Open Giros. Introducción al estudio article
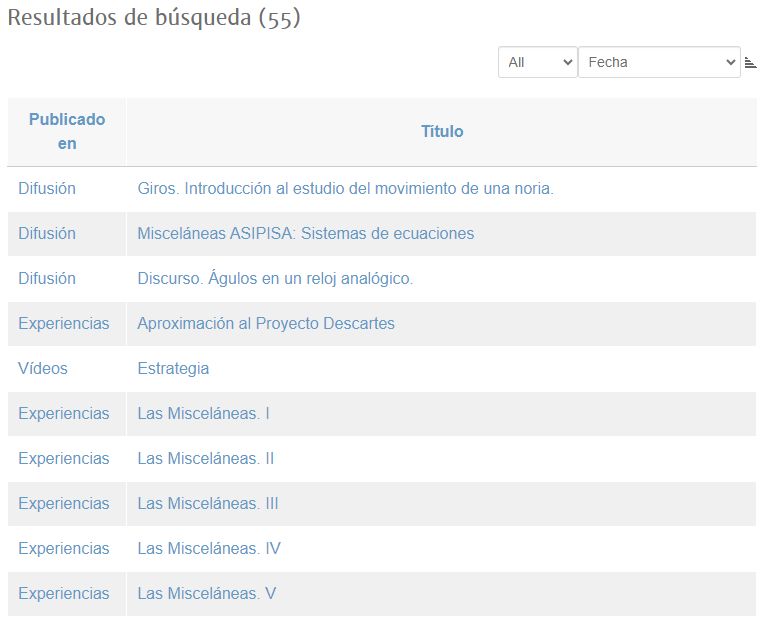Image resolution: width=765 pixels, height=622 pixels. [345, 189]
